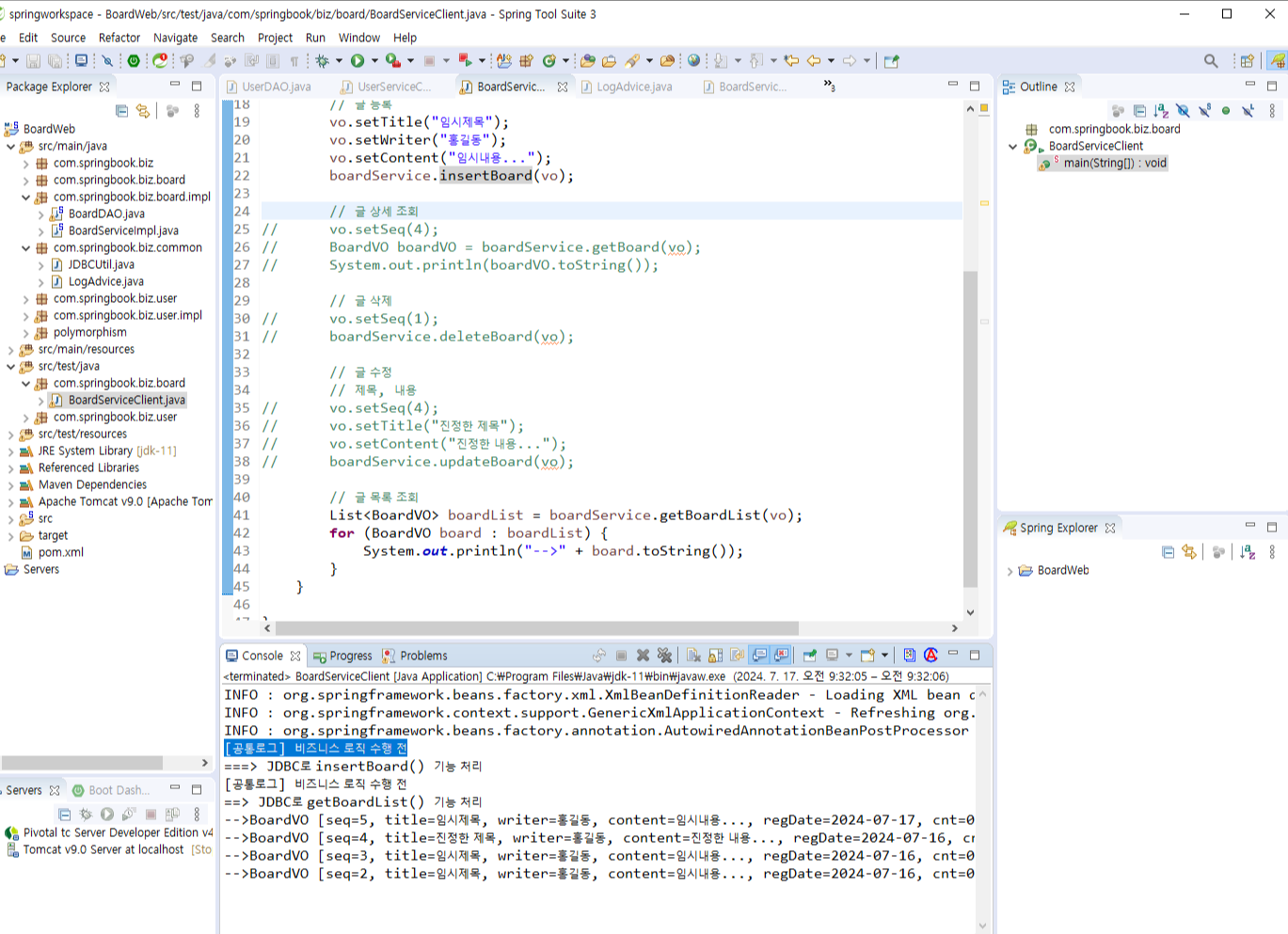The image size is (1288, 934).
Task: Remove launch with Console X icon
Action: click(x=644, y=656)
